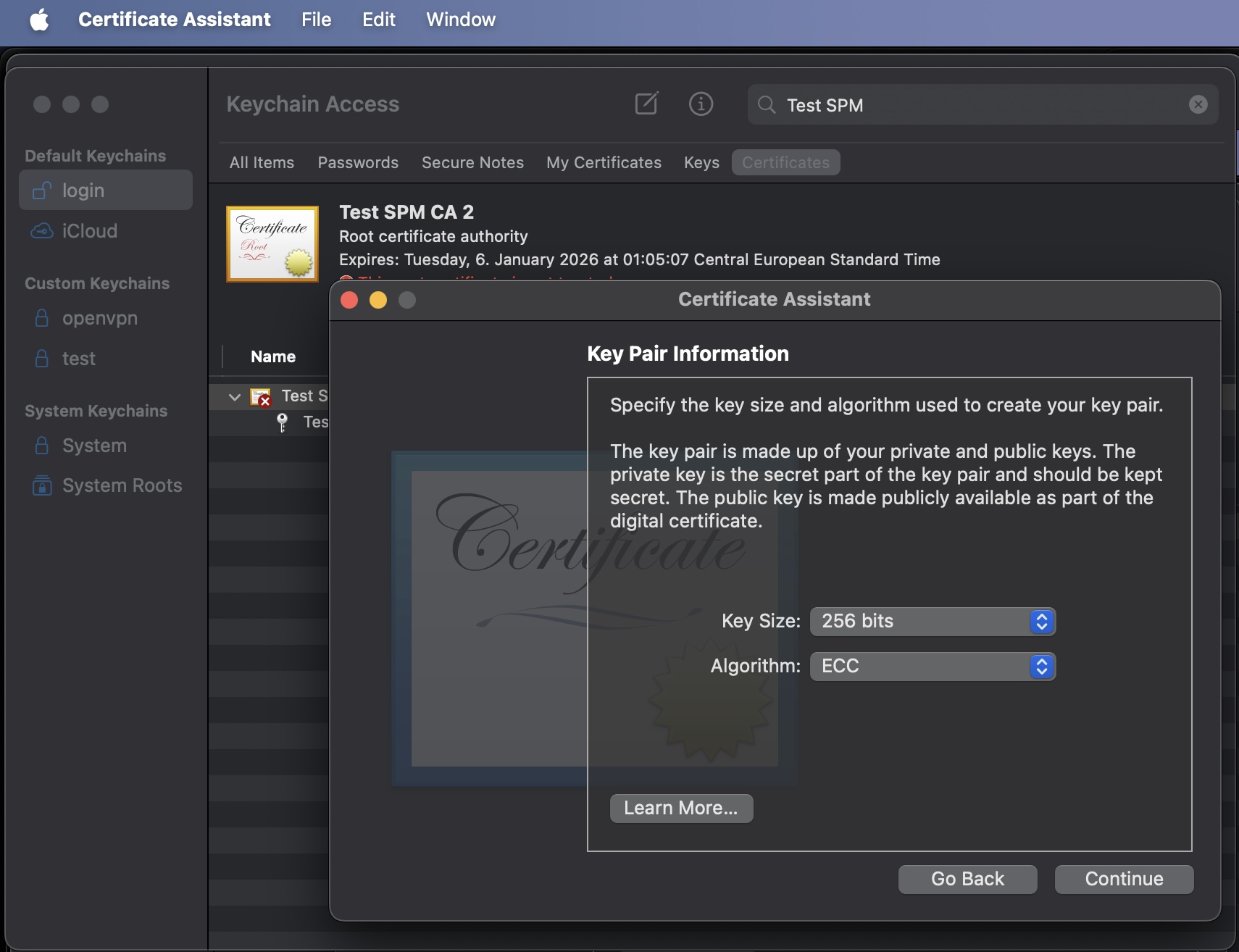Switch to Passwords tab
1239x952 pixels.
tap(358, 162)
